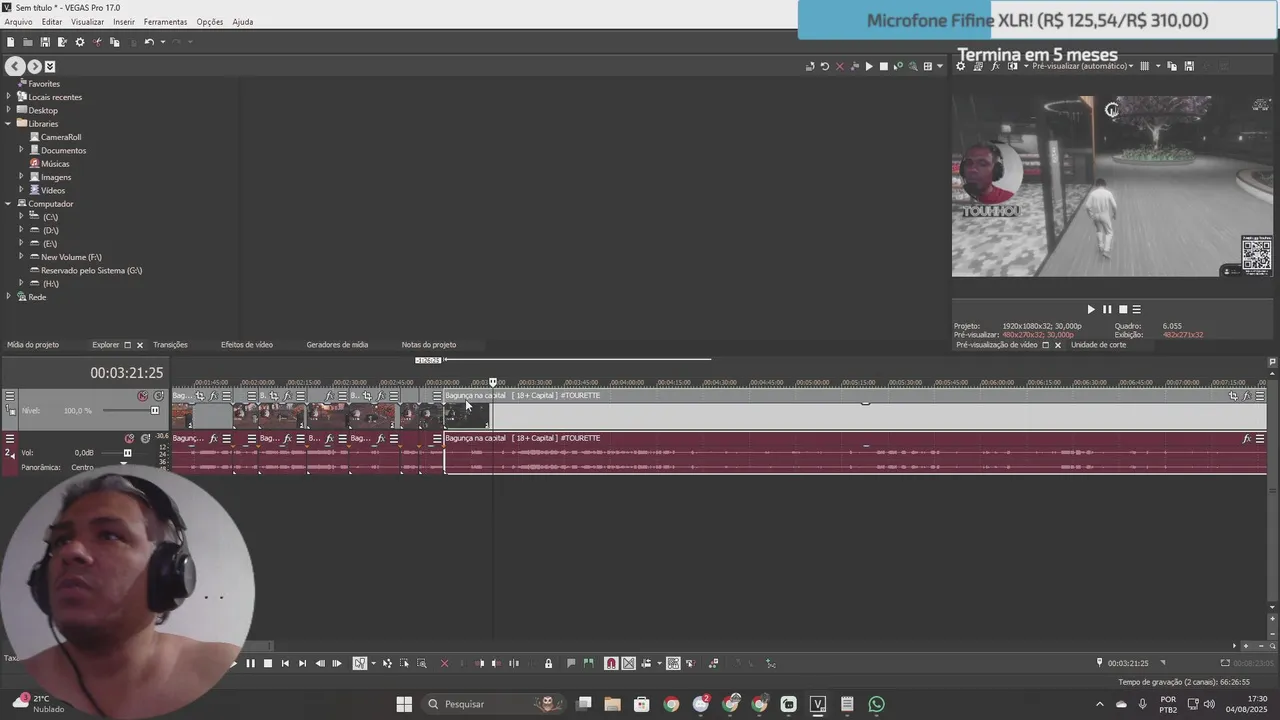Toggle mute on the video track
The width and height of the screenshot is (1280, 720).
coord(143,396)
